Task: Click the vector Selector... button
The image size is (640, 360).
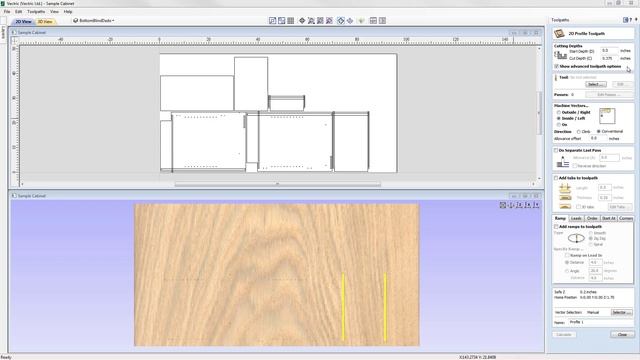Action: 621,312
